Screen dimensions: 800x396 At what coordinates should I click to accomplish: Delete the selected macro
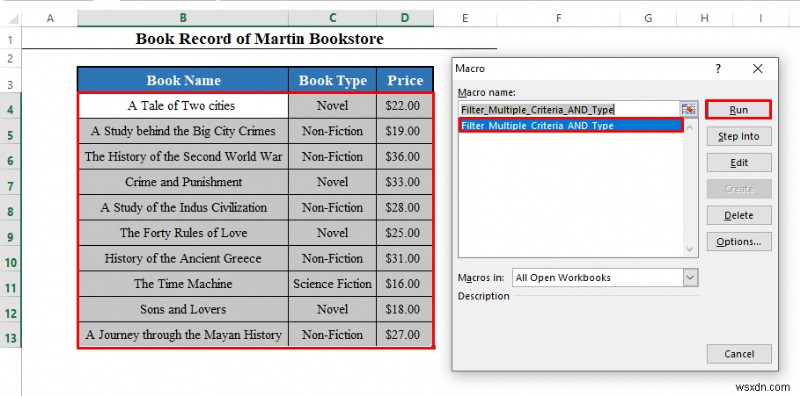pyautogui.click(x=739, y=215)
